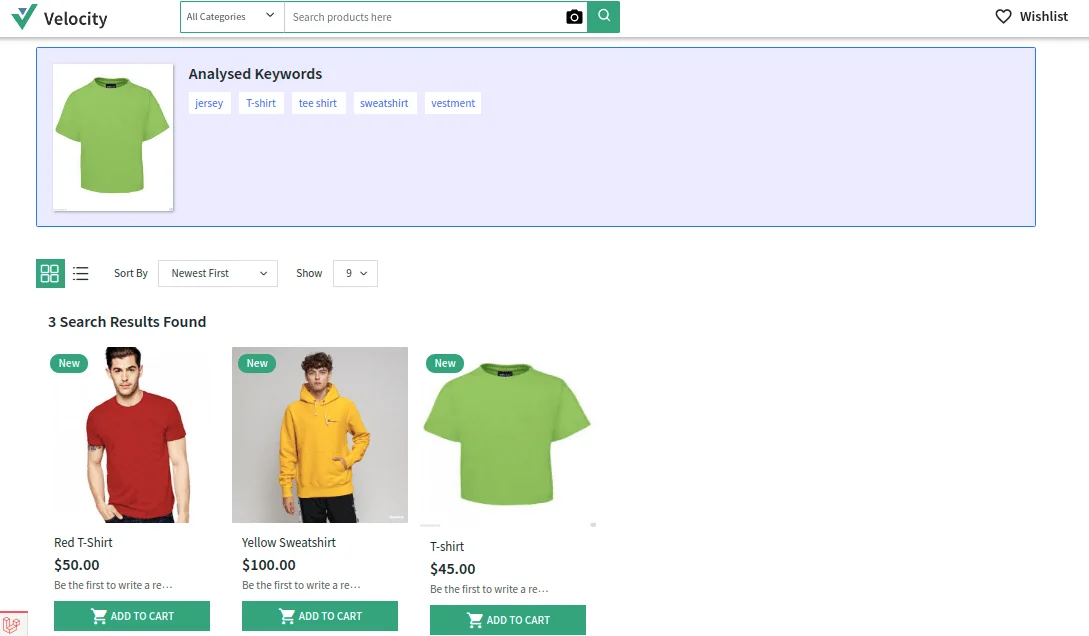
Task: Focus the Search products here field
Action: 424,17
